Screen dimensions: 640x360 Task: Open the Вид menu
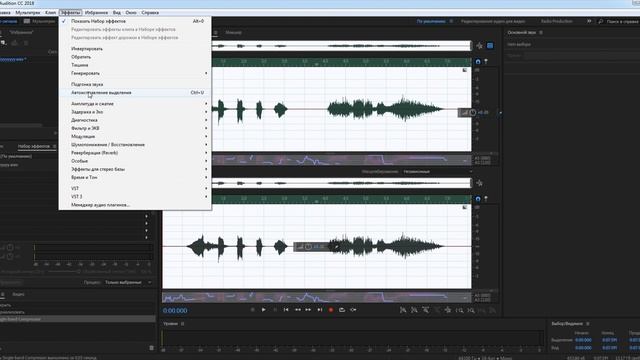tap(117, 13)
